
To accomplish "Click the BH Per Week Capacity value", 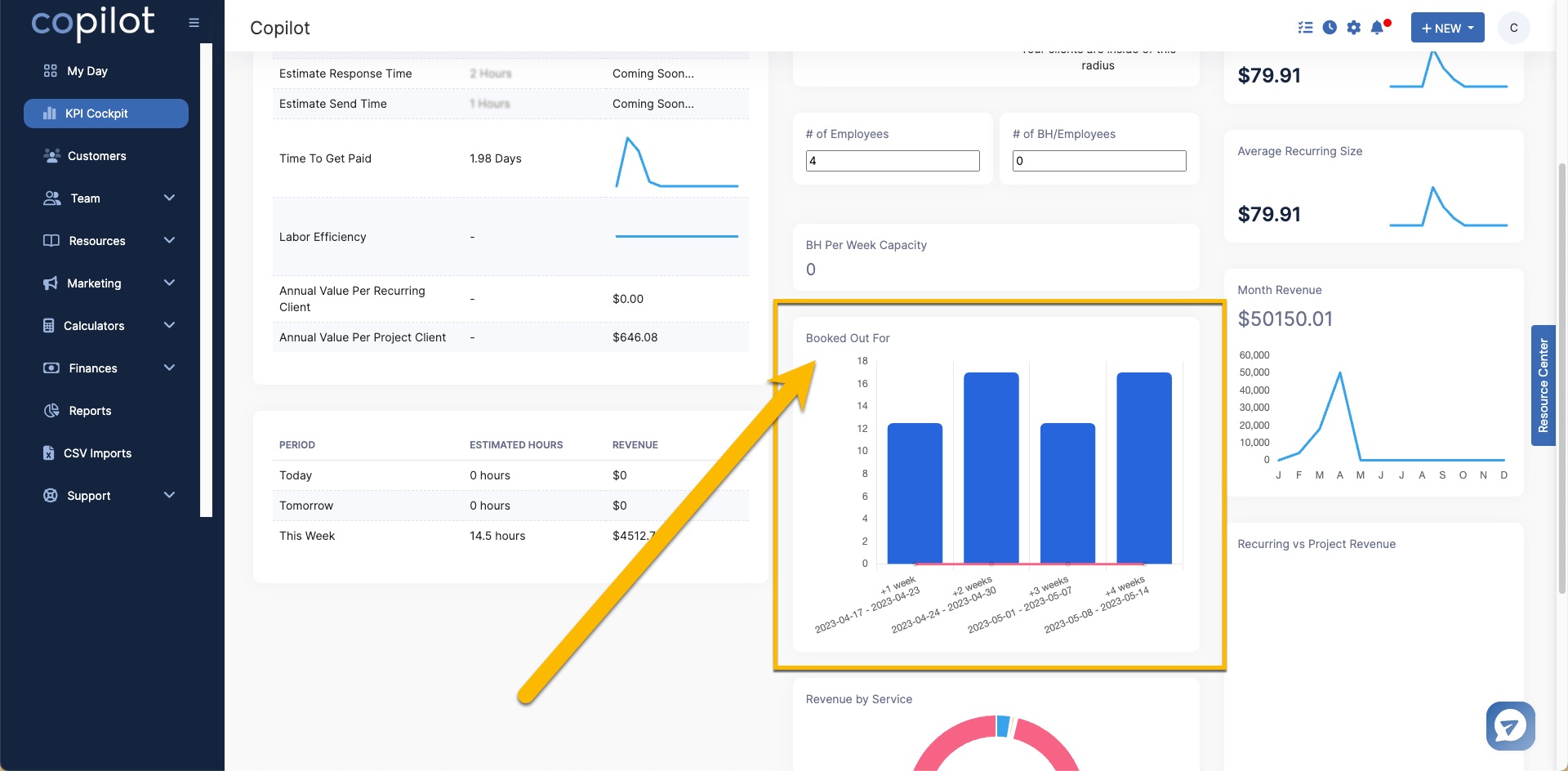I will pyautogui.click(x=811, y=270).
